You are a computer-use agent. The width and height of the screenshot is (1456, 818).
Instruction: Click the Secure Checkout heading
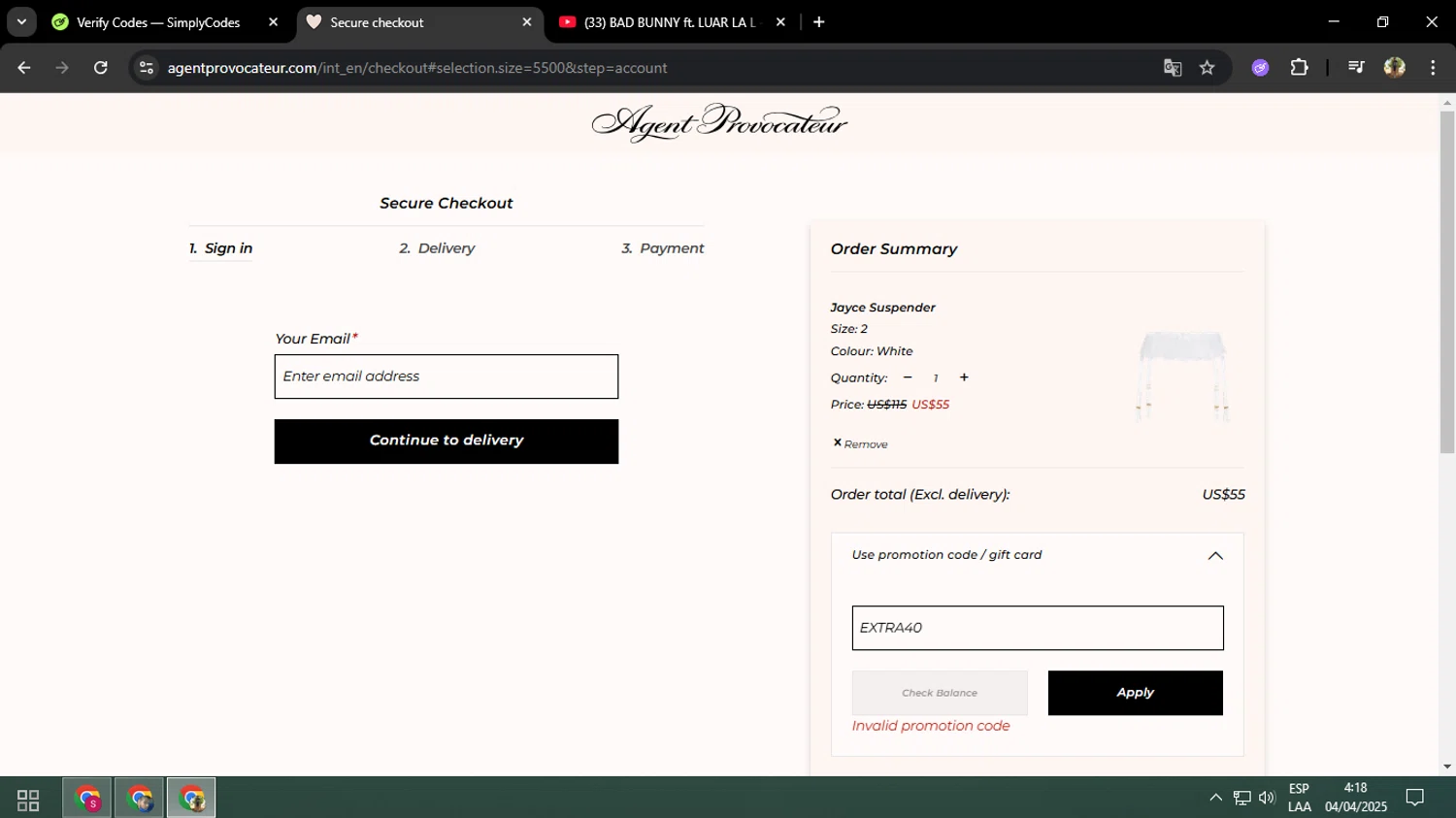pos(447,203)
